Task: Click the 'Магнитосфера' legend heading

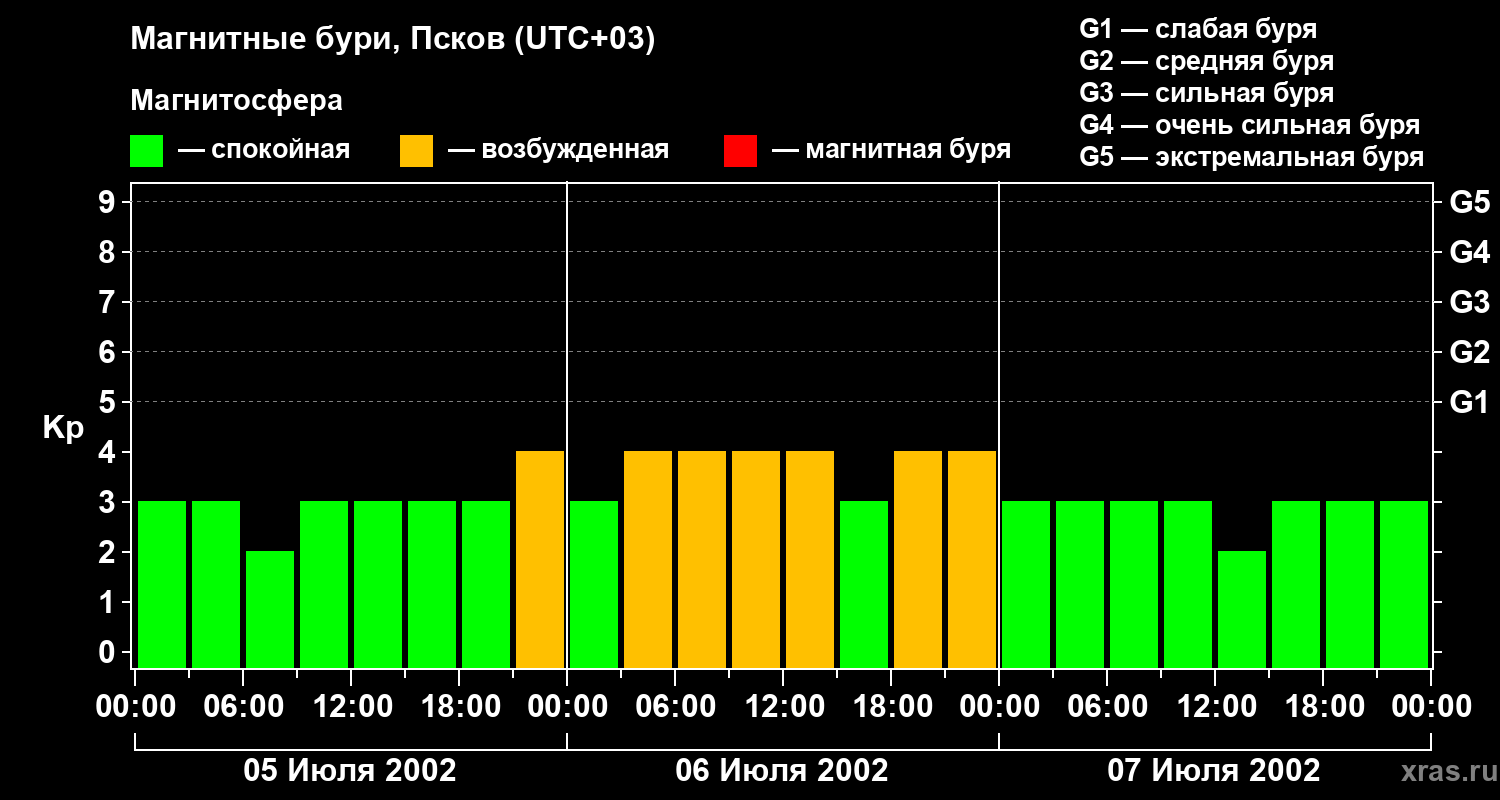Action: [236, 101]
